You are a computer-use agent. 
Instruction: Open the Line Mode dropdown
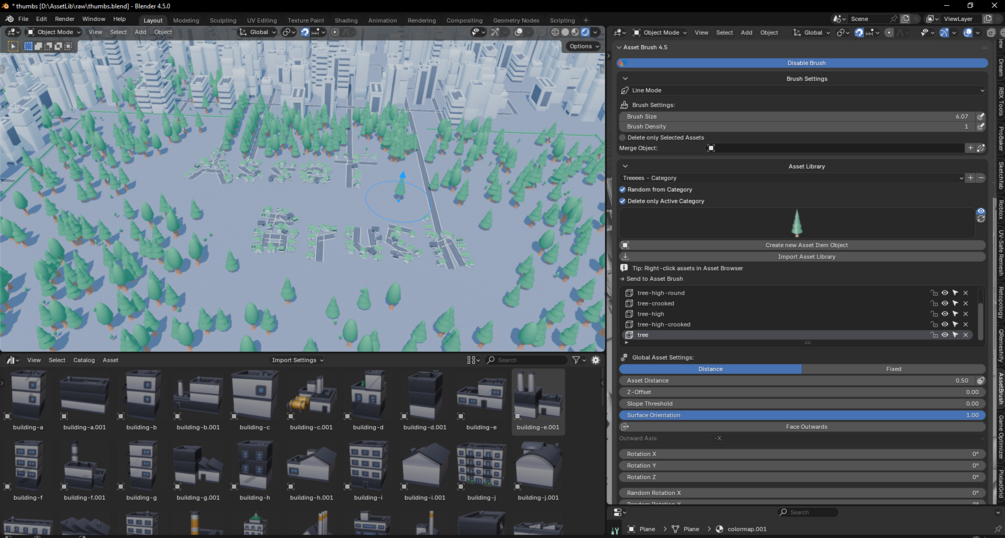[802, 90]
